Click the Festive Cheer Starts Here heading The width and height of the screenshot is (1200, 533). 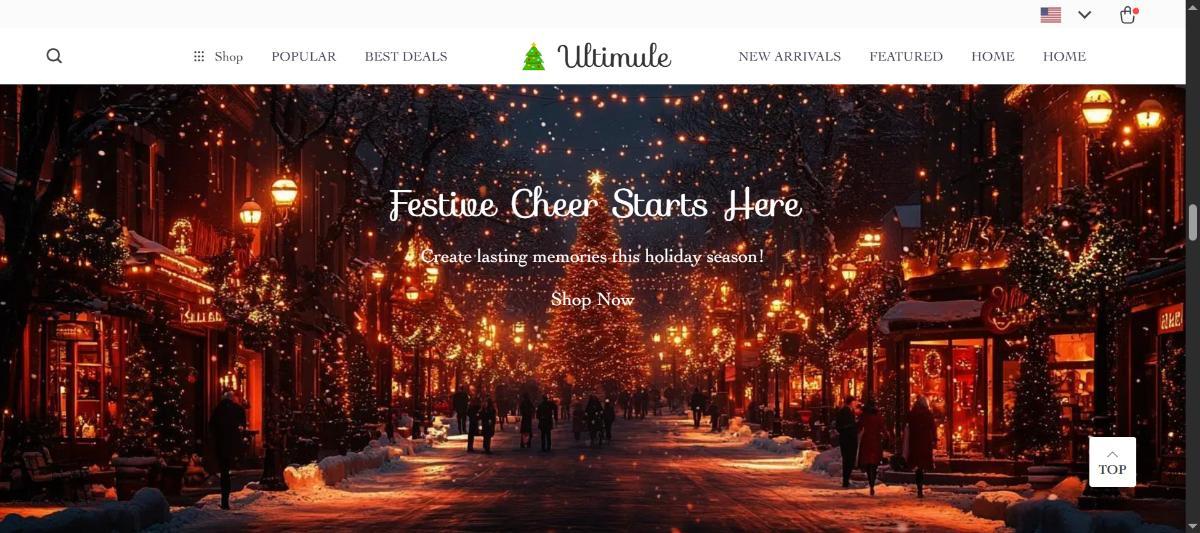point(595,205)
